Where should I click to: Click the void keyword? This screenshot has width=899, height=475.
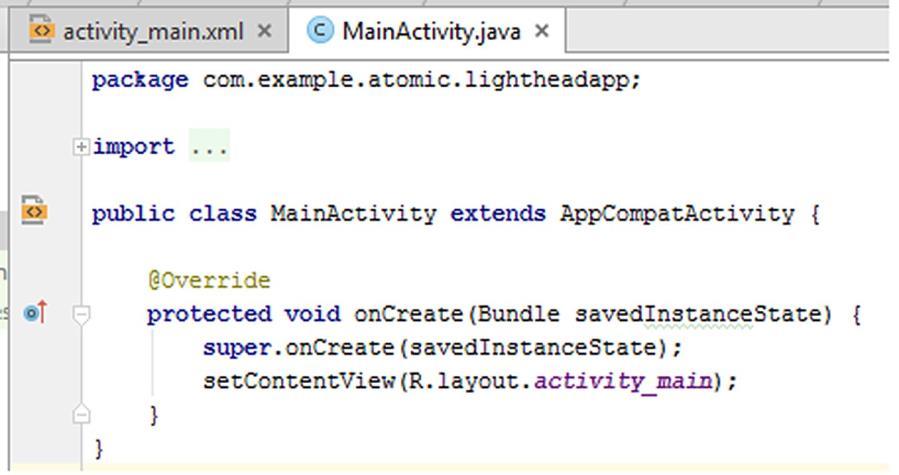(312, 314)
